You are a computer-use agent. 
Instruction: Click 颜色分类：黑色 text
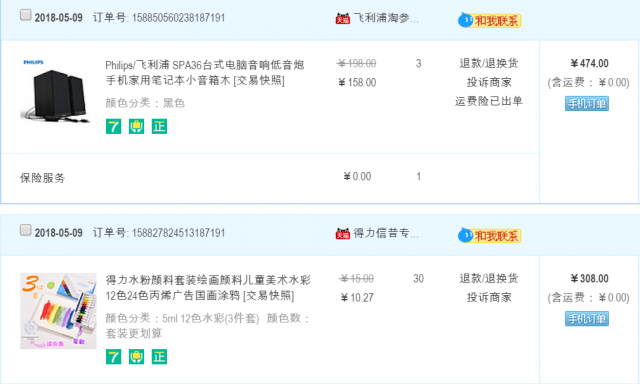coord(145,103)
